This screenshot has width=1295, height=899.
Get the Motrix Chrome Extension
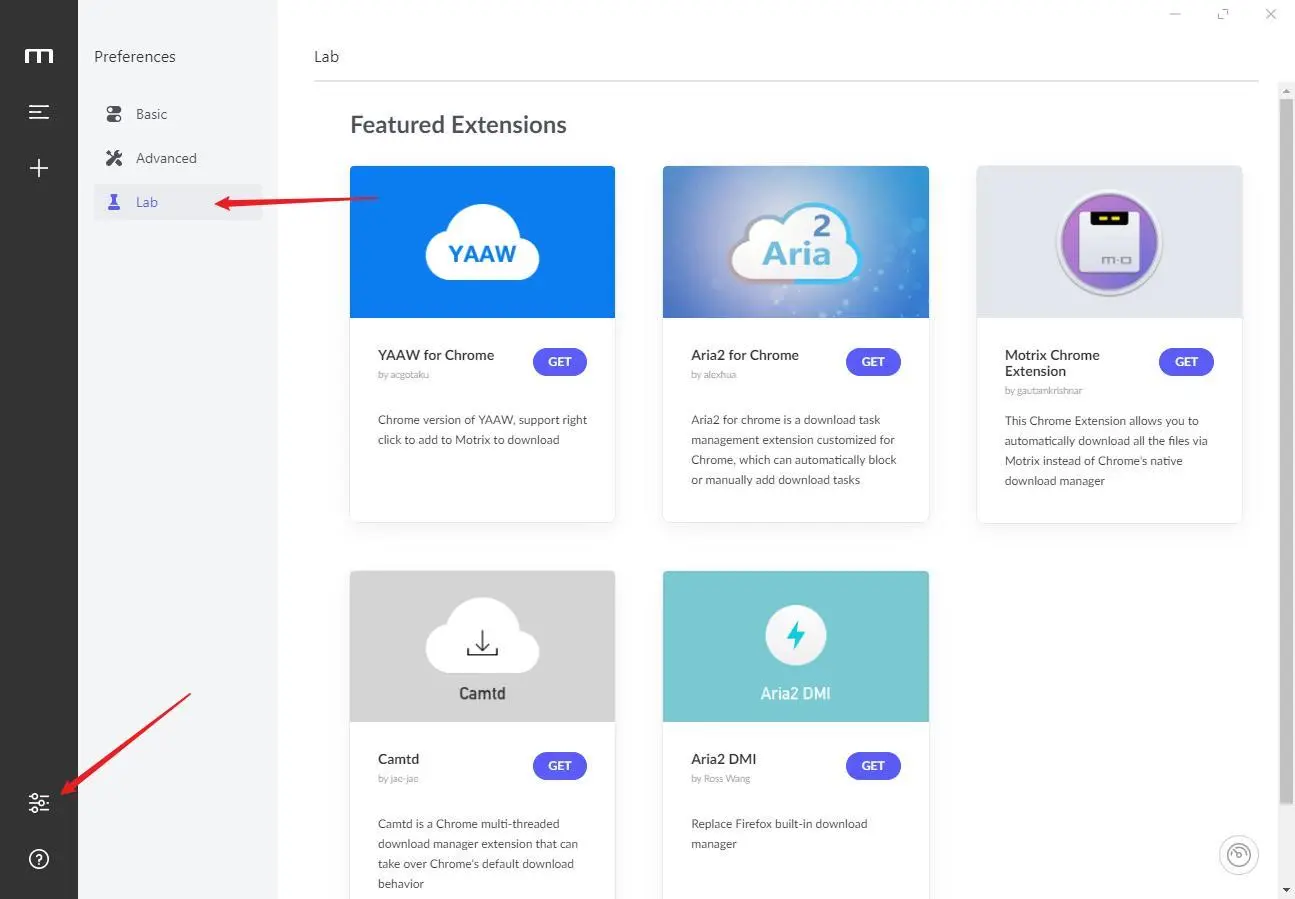click(x=1186, y=362)
